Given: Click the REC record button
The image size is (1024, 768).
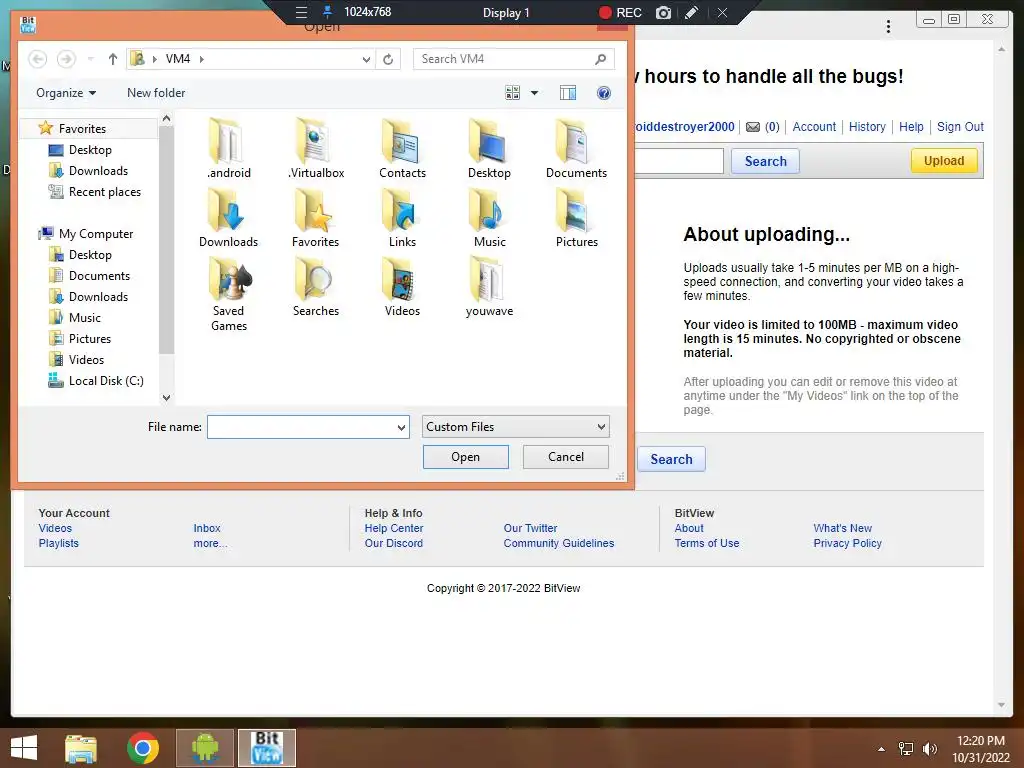Looking at the screenshot, I should tap(620, 12).
